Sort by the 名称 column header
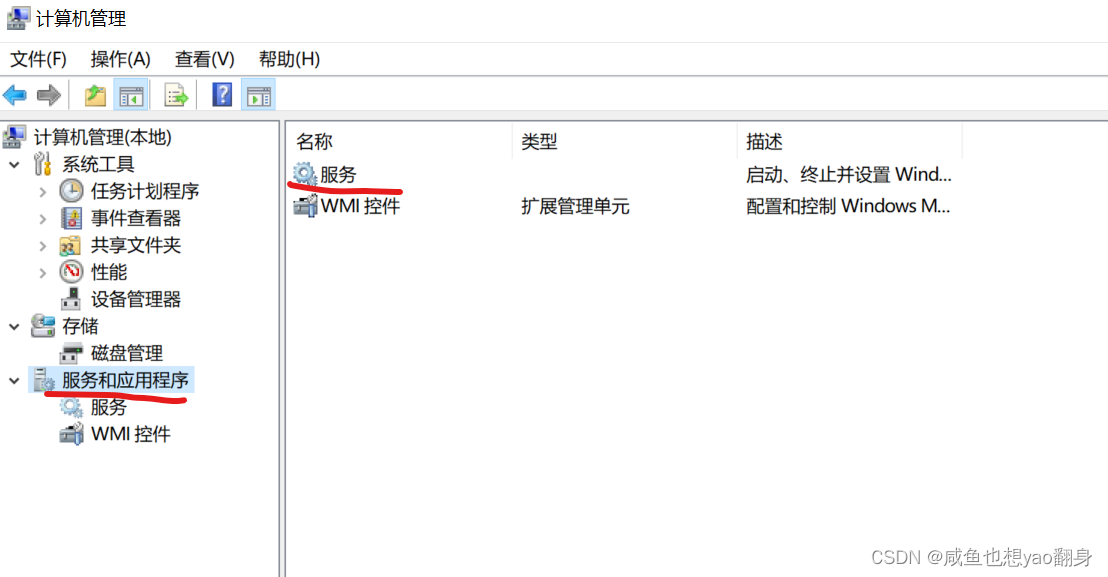This screenshot has width=1108, height=577. tap(399, 141)
